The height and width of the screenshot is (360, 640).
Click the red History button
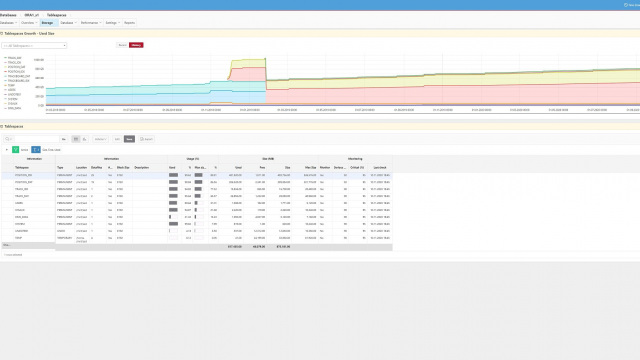pos(136,45)
